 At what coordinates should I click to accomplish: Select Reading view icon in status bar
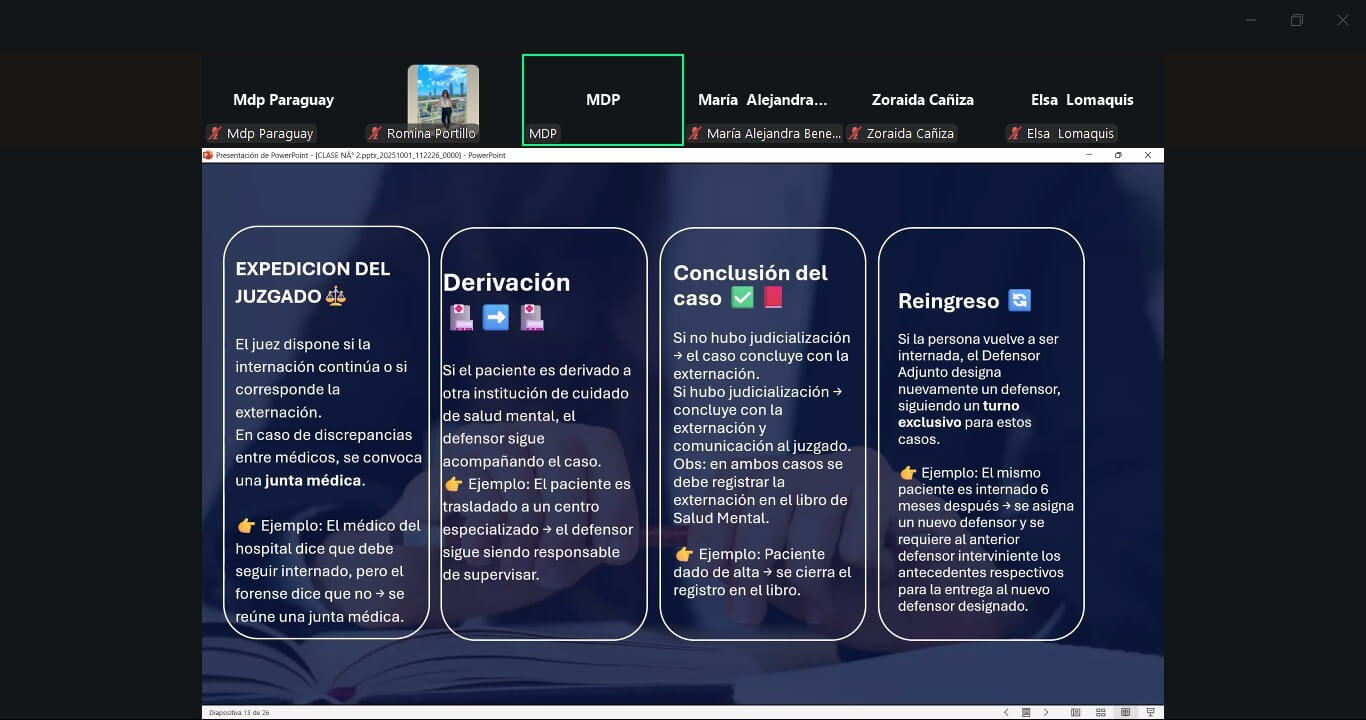(1126, 712)
